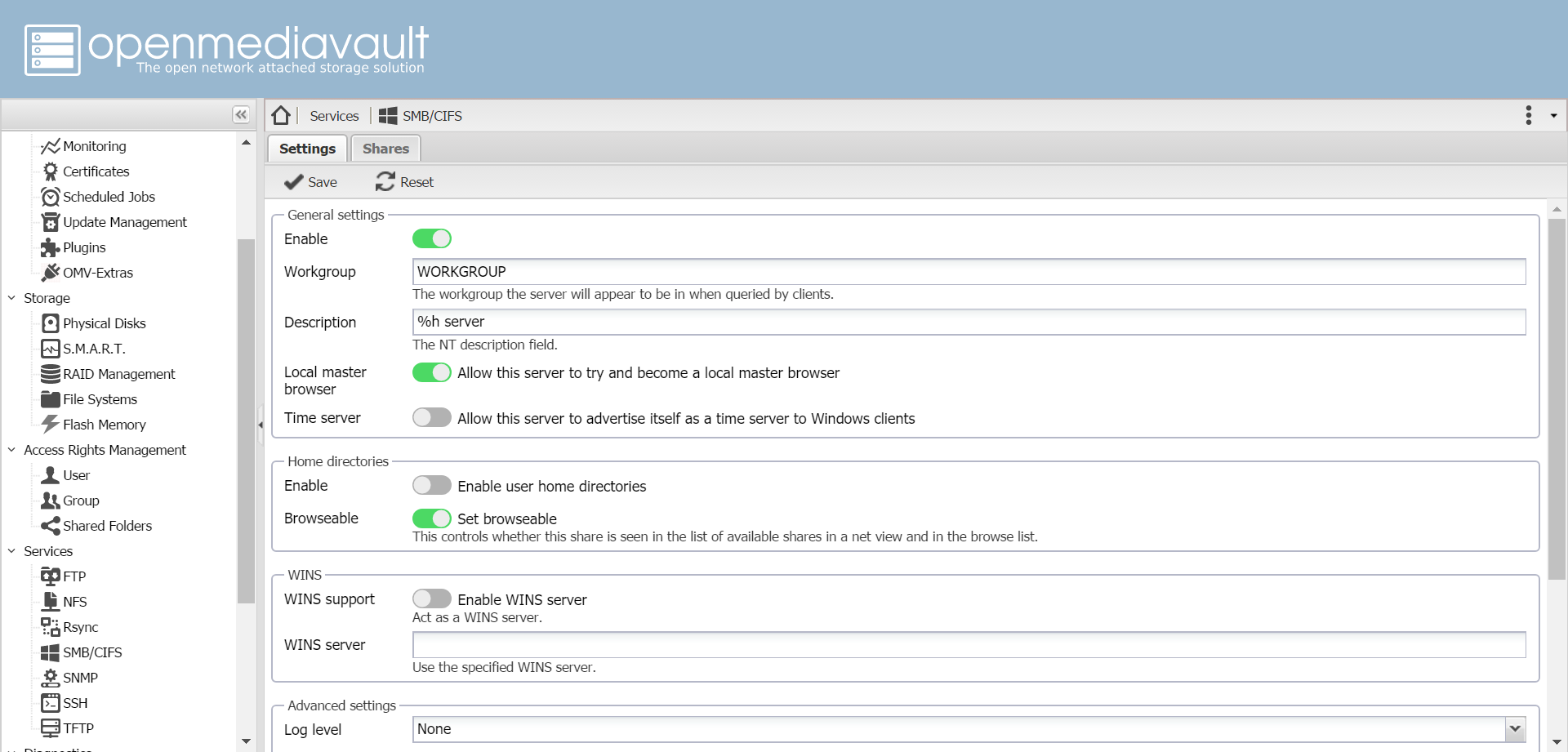Click the sidebar scroll-up arrow

(x=246, y=143)
